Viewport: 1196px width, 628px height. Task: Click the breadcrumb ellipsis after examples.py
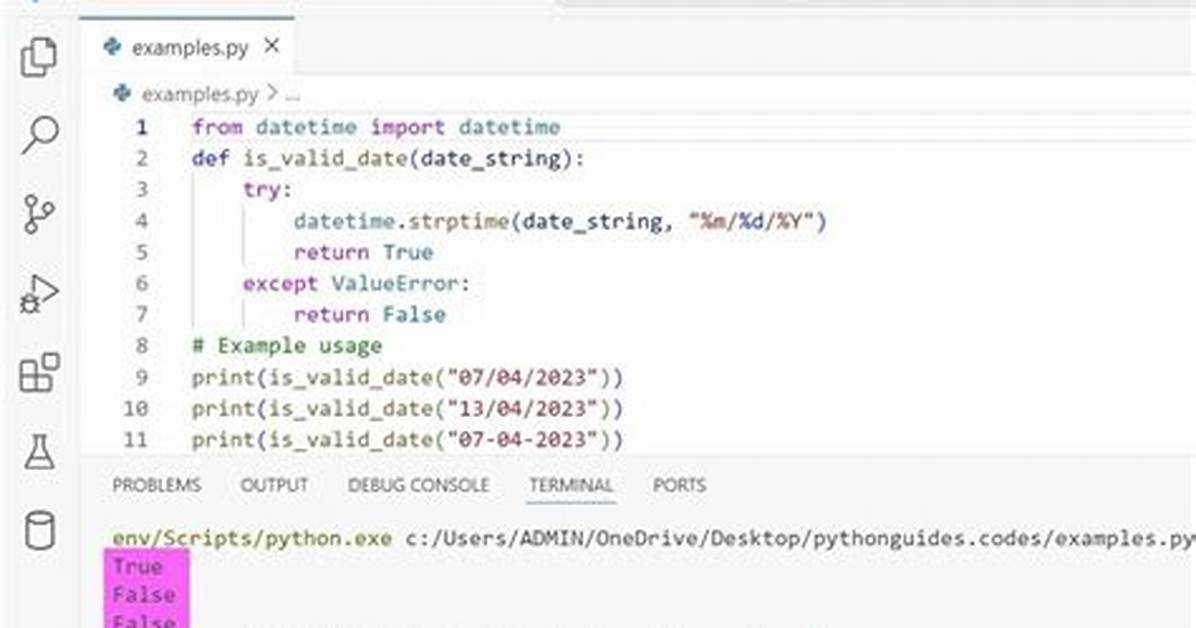point(292,95)
